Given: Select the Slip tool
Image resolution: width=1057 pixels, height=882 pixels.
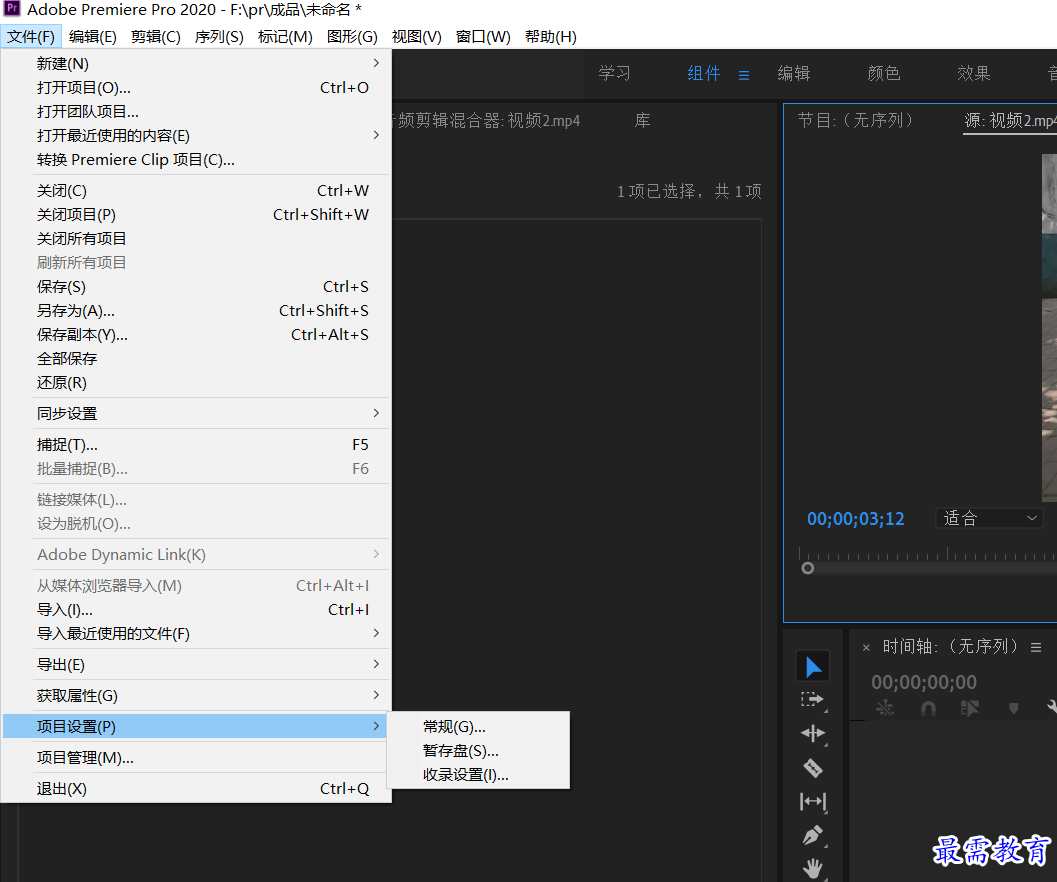Looking at the screenshot, I should pyautogui.click(x=813, y=801).
